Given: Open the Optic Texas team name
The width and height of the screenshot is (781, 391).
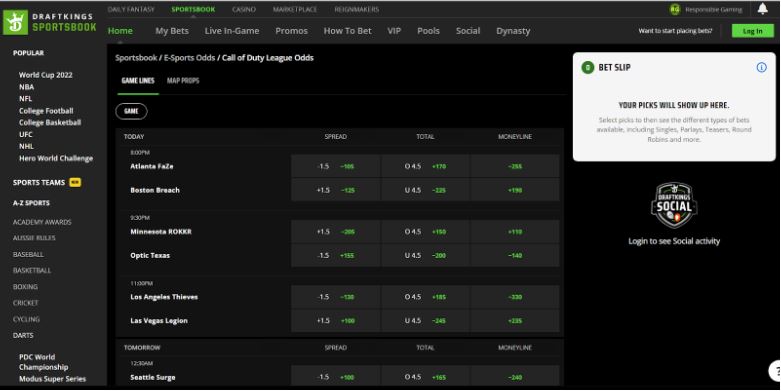Looking at the screenshot, I should tap(150, 256).
